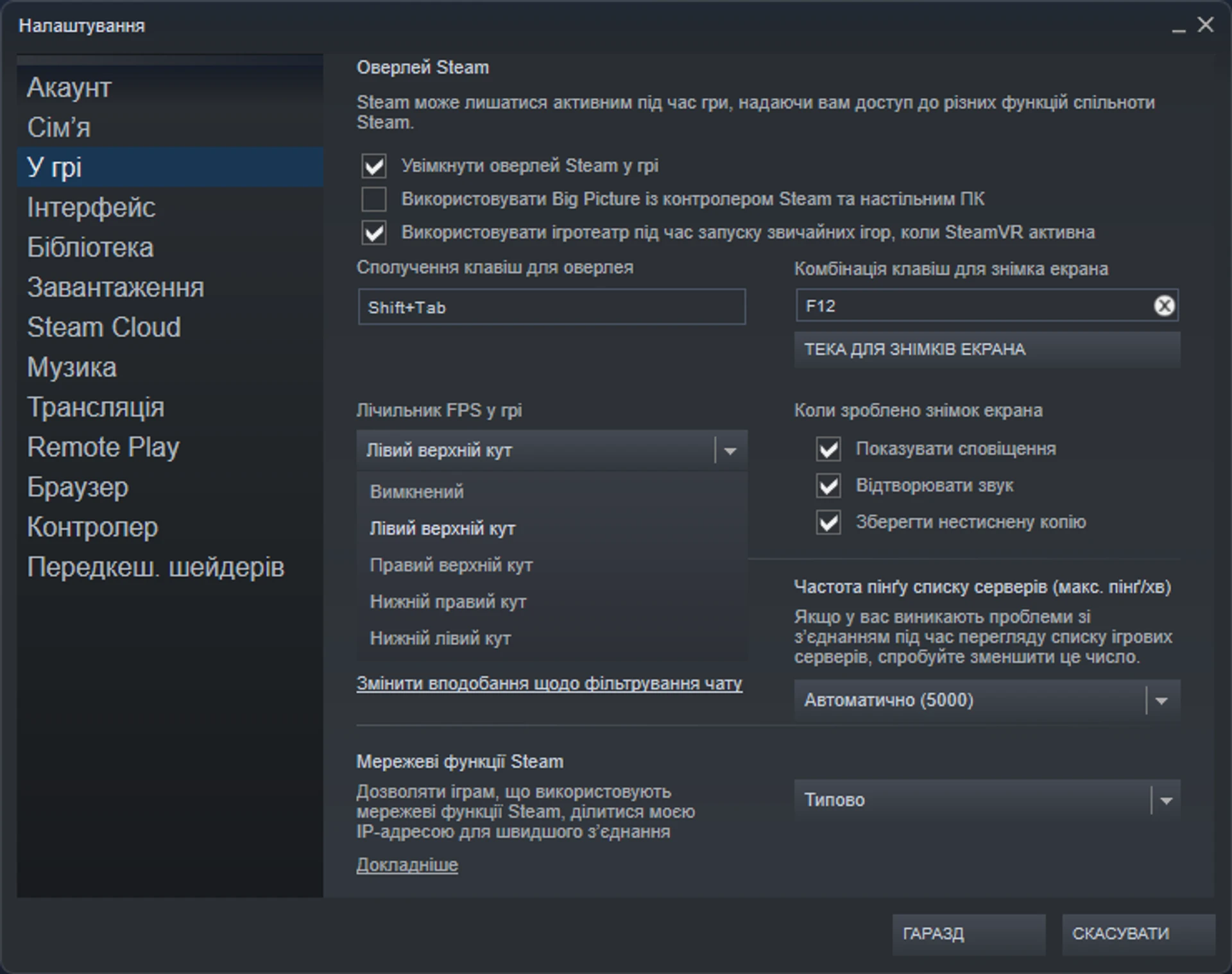Click the F12 screenshot shortcut field
The image size is (1232, 974).
pos(987,305)
